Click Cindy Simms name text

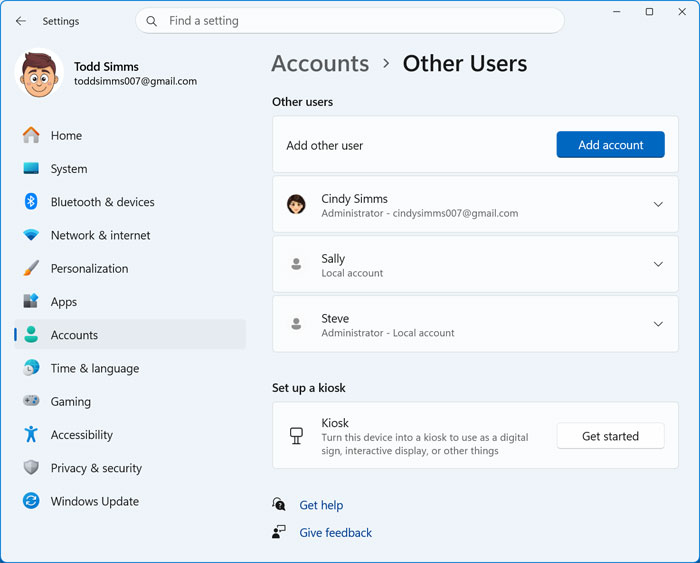354,199
